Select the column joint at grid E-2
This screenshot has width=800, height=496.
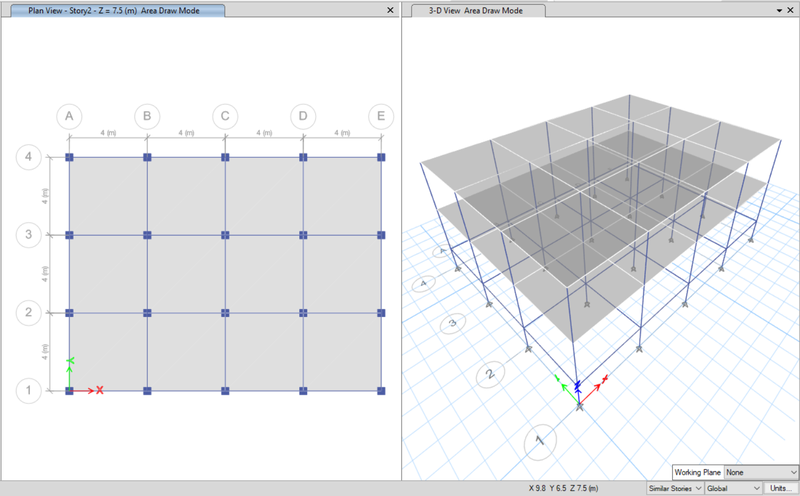point(381,313)
